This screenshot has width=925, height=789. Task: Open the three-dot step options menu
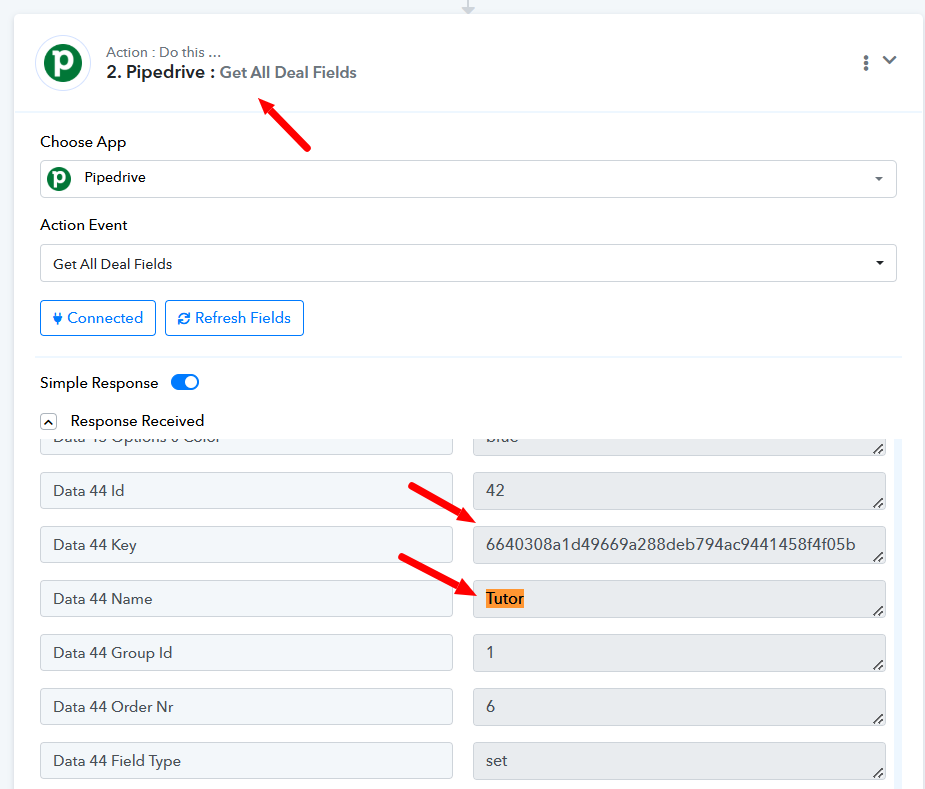pos(865,63)
